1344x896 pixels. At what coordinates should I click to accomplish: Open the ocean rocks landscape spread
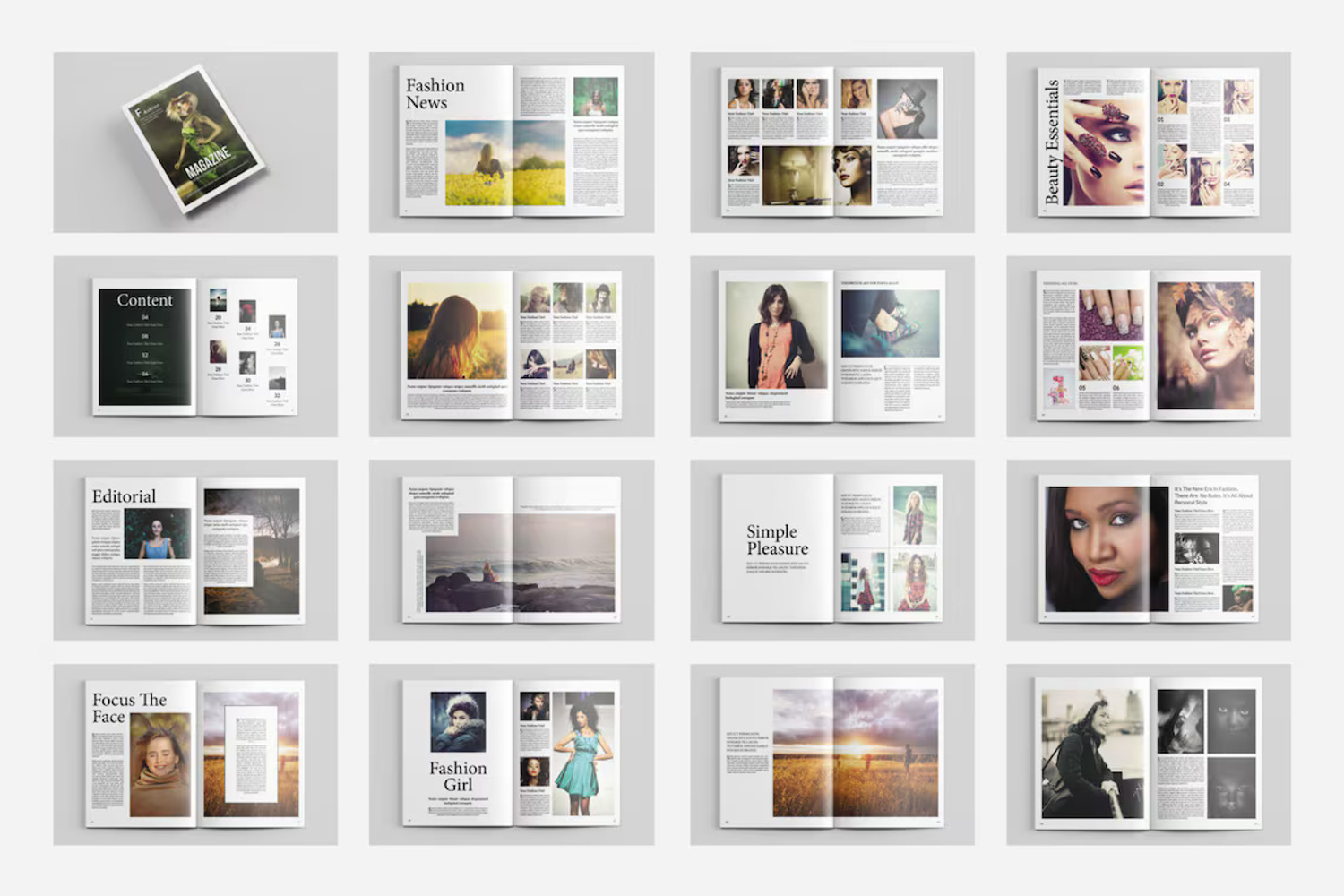point(512,550)
